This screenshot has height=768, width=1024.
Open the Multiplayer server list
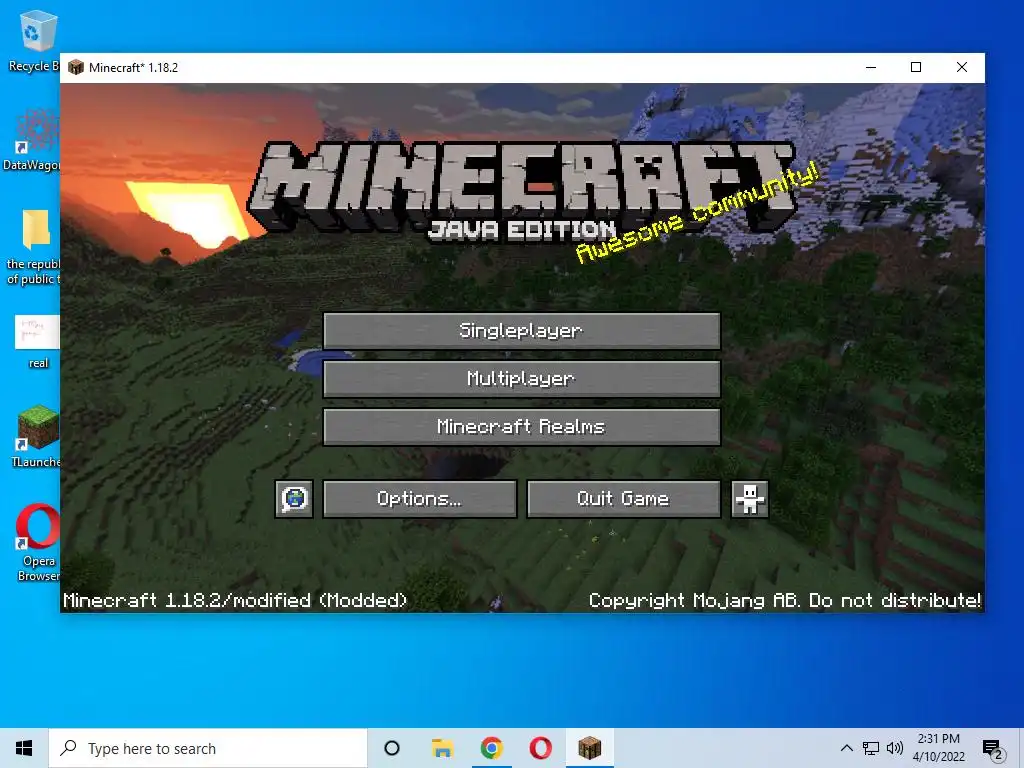(521, 379)
